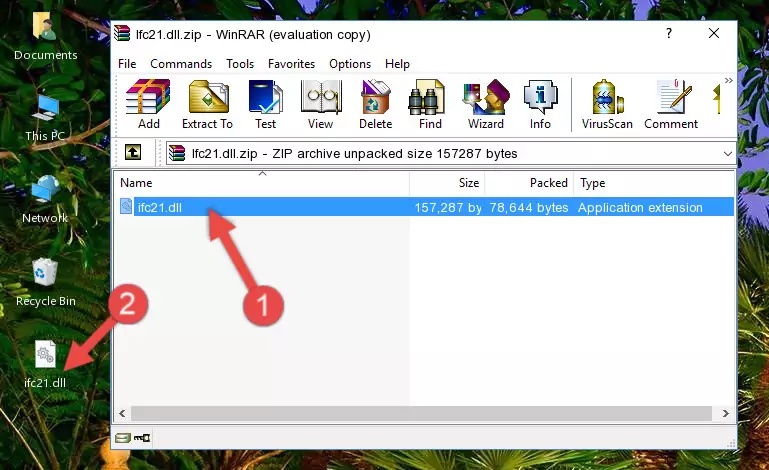Viewport: 769px width, 470px height.
Task: Click the Delete toolbar icon
Action: pos(376,104)
